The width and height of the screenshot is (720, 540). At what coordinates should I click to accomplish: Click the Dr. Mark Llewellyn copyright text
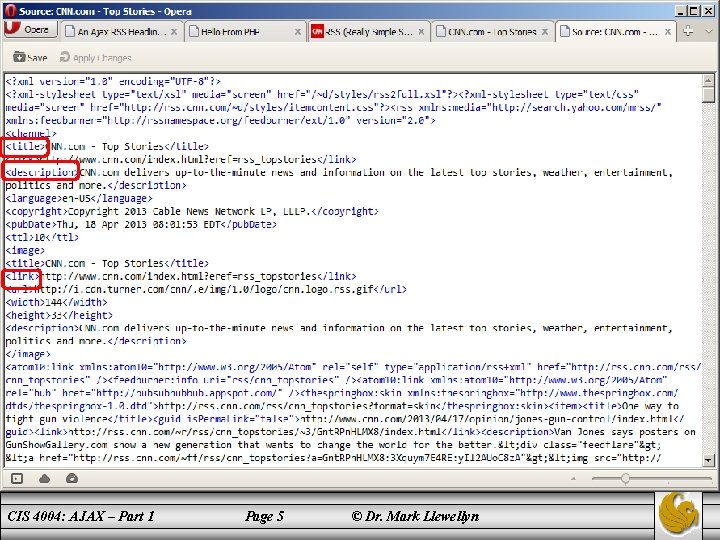coord(415,517)
